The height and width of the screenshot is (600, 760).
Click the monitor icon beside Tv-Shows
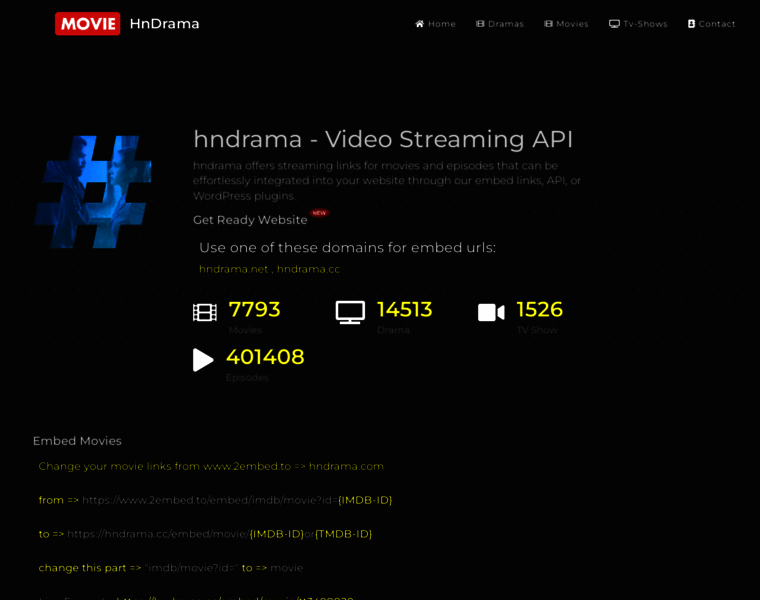614,24
